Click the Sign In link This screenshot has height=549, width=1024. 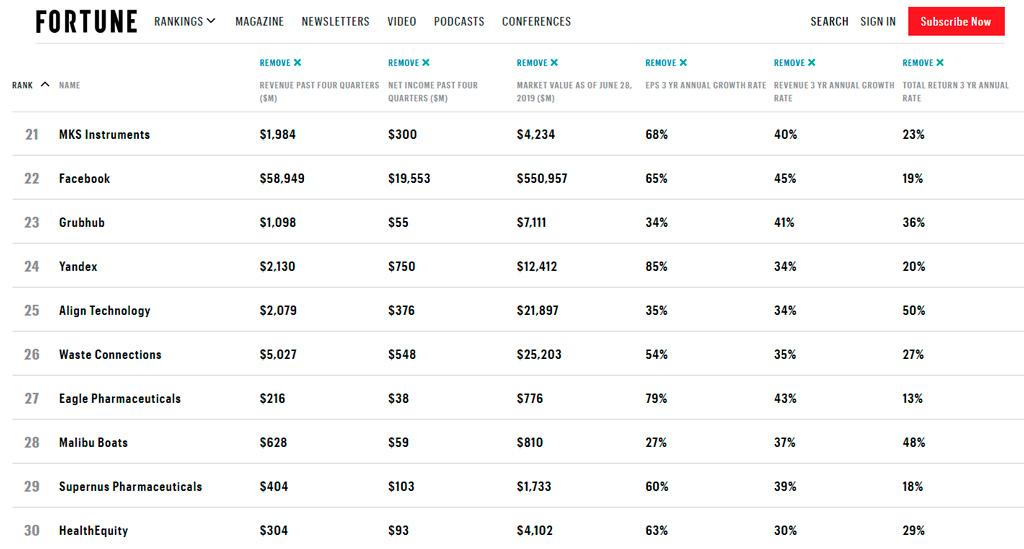coord(878,22)
